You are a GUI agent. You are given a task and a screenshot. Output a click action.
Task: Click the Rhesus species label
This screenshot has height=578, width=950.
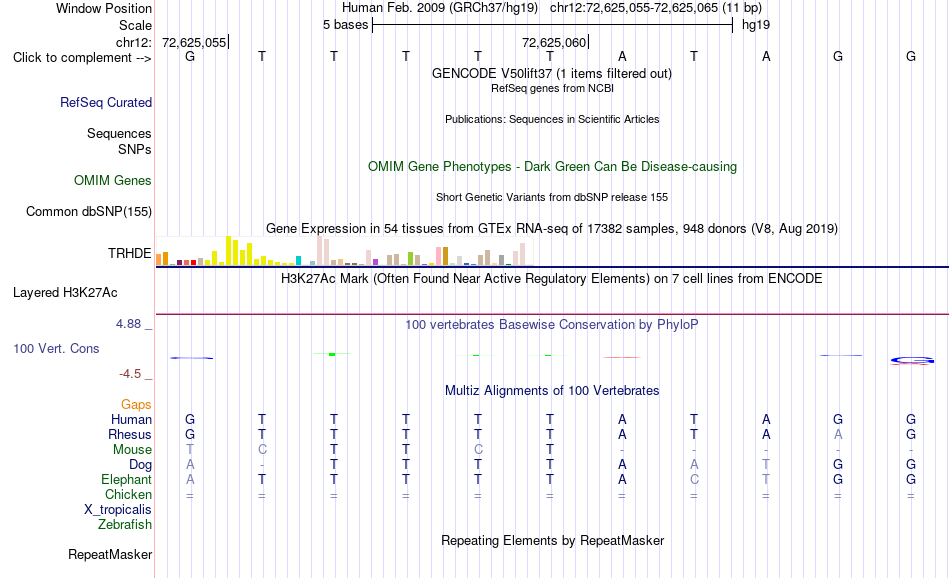coord(130,434)
